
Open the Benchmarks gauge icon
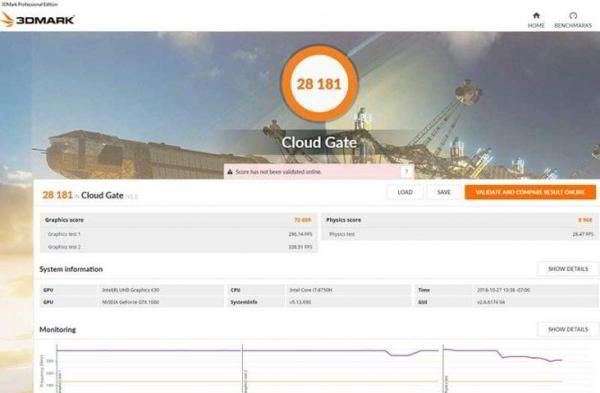[x=573, y=16]
